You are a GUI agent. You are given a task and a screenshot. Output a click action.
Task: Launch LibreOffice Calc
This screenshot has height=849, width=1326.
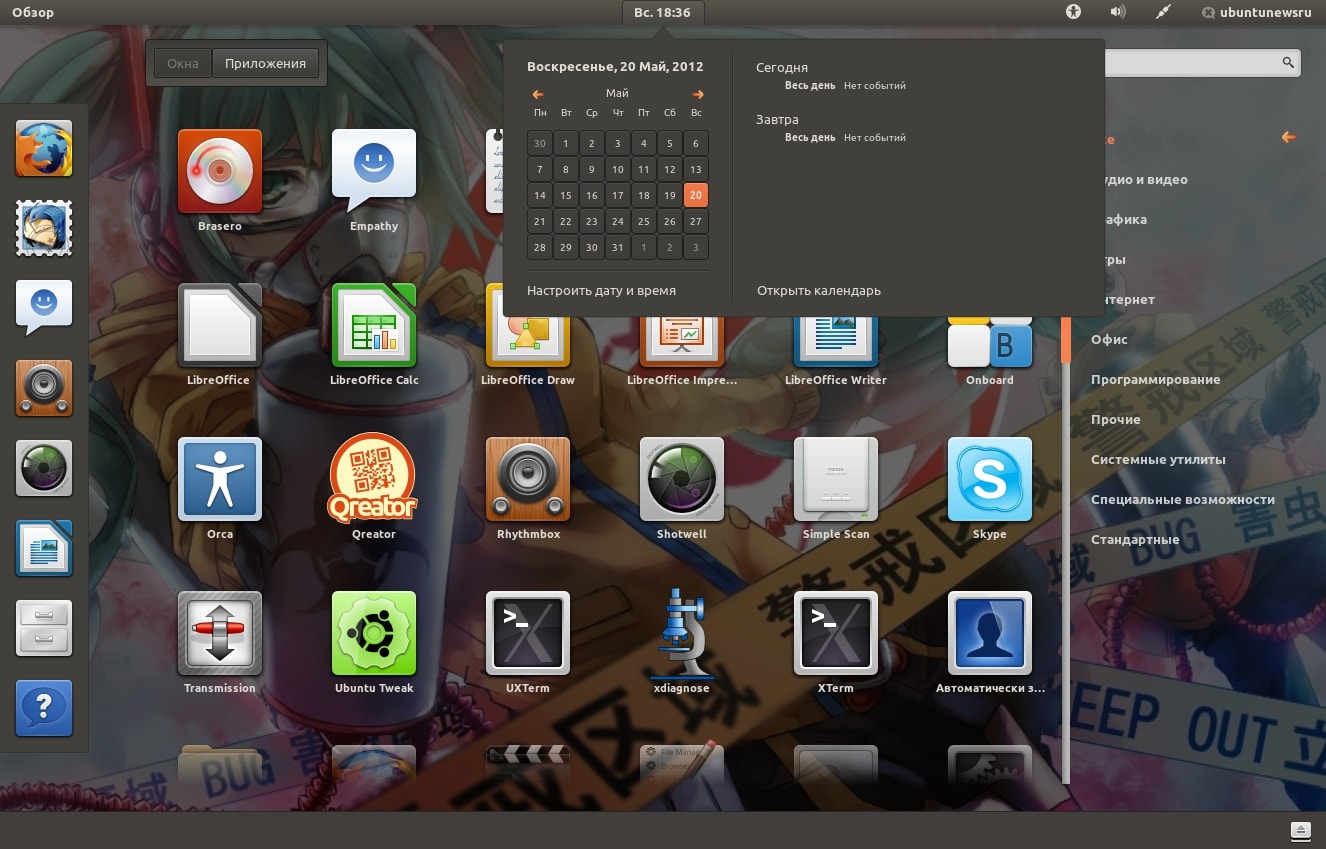(x=374, y=325)
